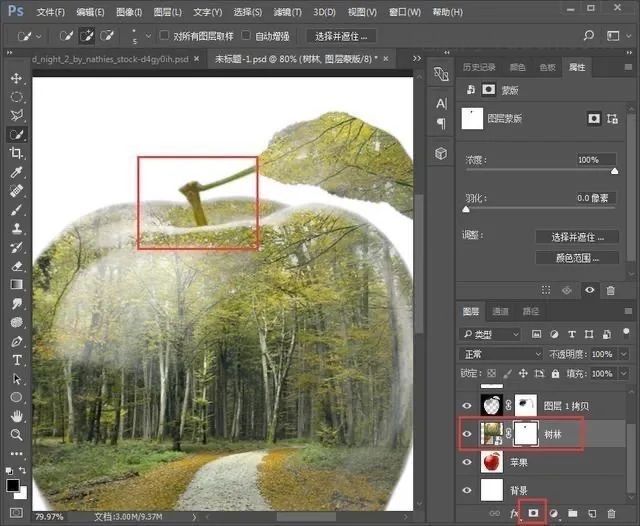Switch to the 通道 tab
The image size is (640, 526).
point(501,311)
